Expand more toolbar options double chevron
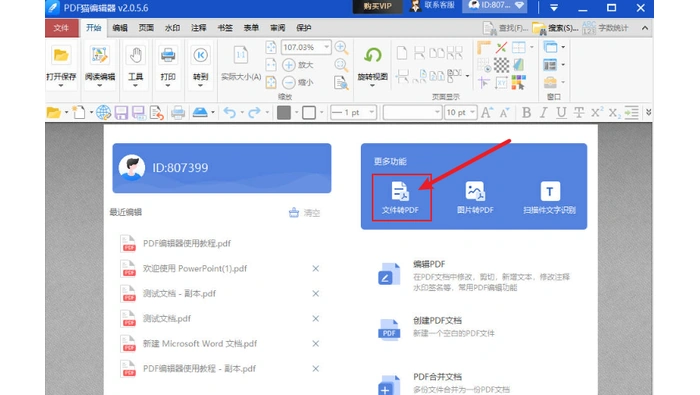This screenshot has width=700, height=395. [x=648, y=112]
